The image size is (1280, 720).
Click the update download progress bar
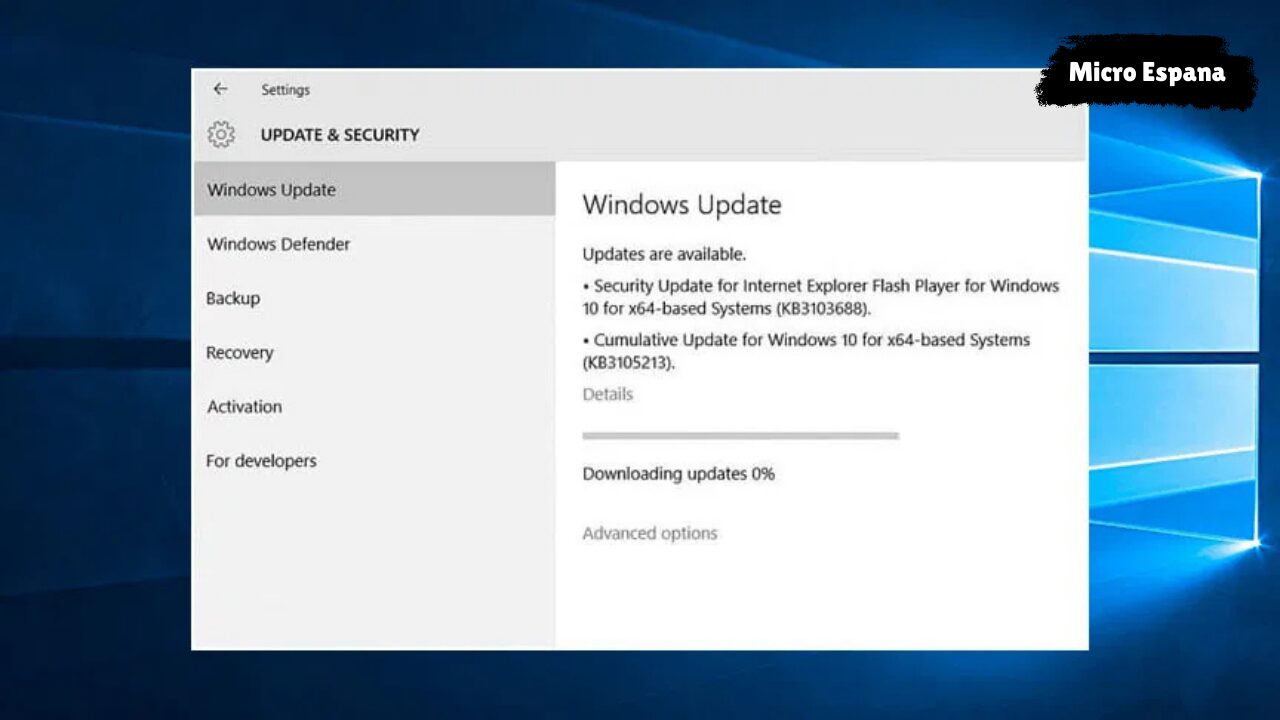740,436
